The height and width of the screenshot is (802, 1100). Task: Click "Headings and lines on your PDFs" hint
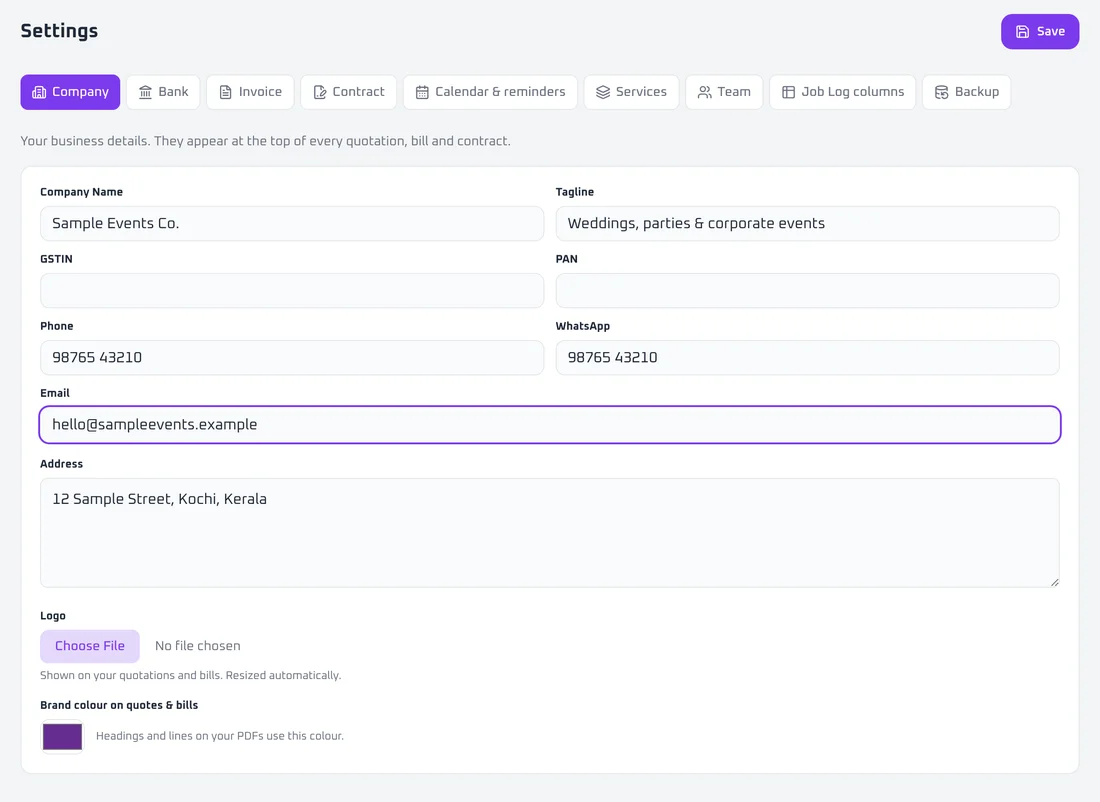click(220, 736)
